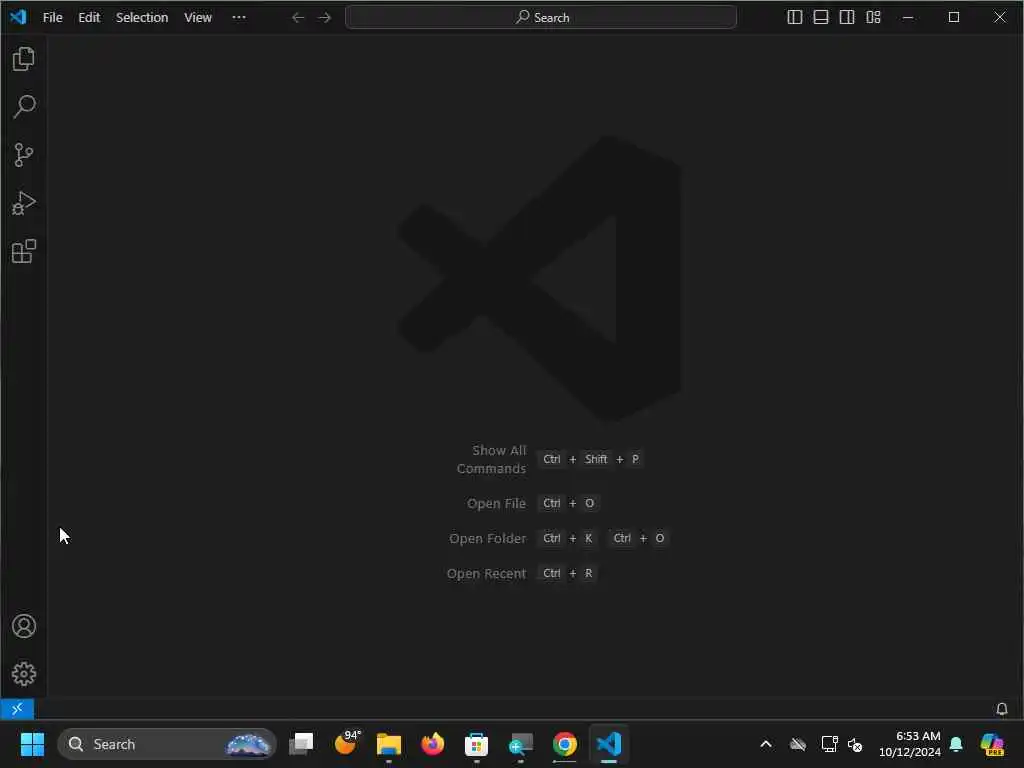The image size is (1024, 768).
Task: Open the weather widget showing 94°
Action: pyautogui.click(x=345, y=744)
